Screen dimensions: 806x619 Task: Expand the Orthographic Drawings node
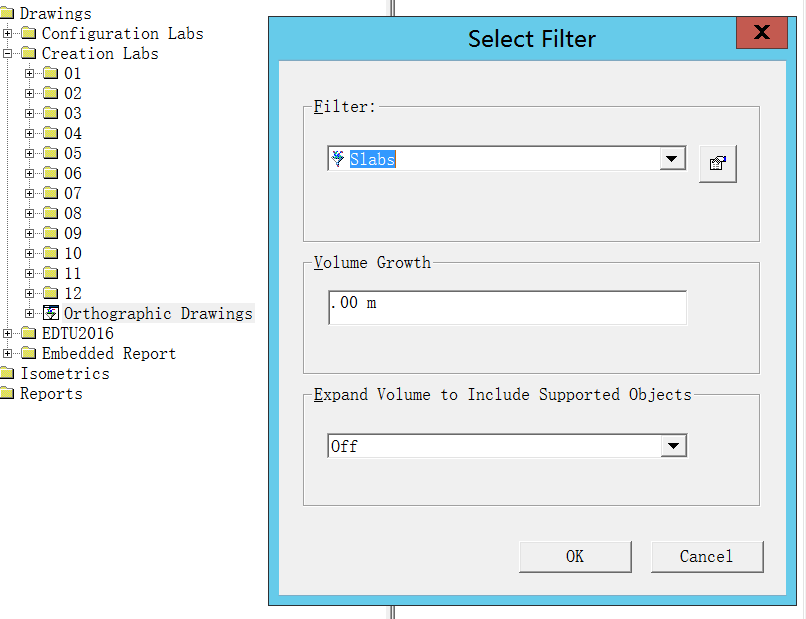coord(29,313)
